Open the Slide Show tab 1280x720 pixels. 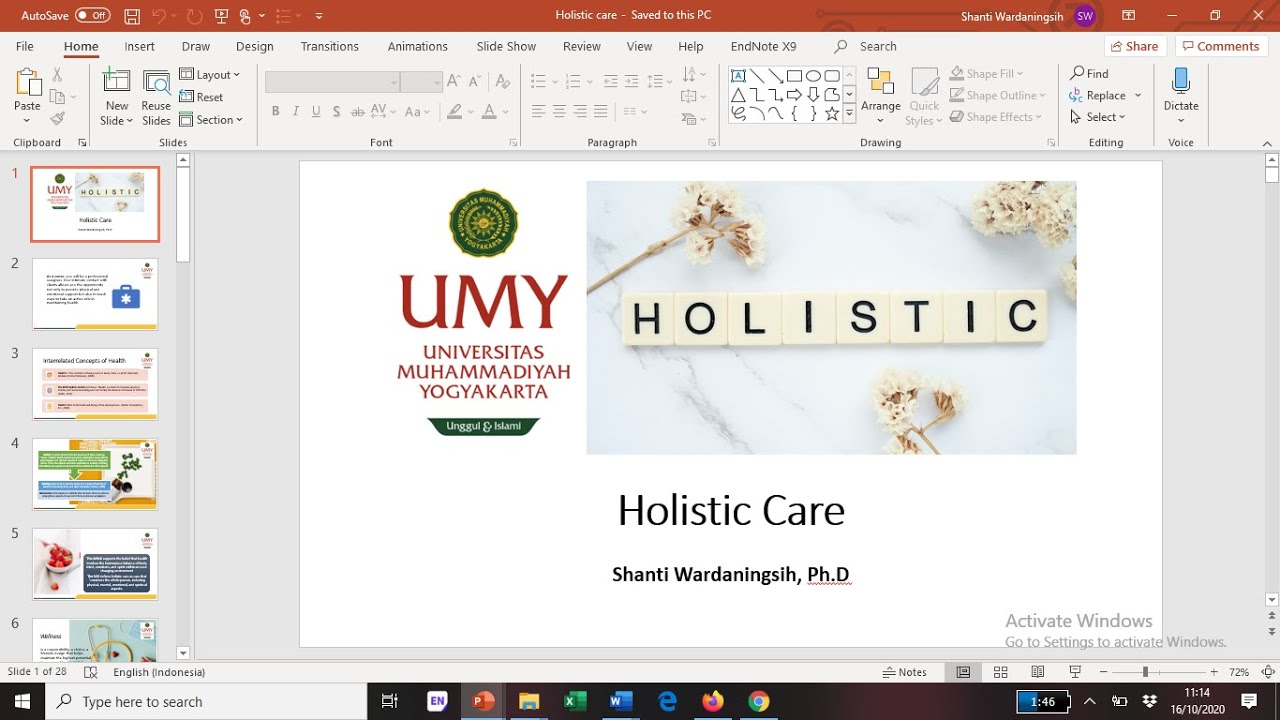pyautogui.click(x=506, y=46)
